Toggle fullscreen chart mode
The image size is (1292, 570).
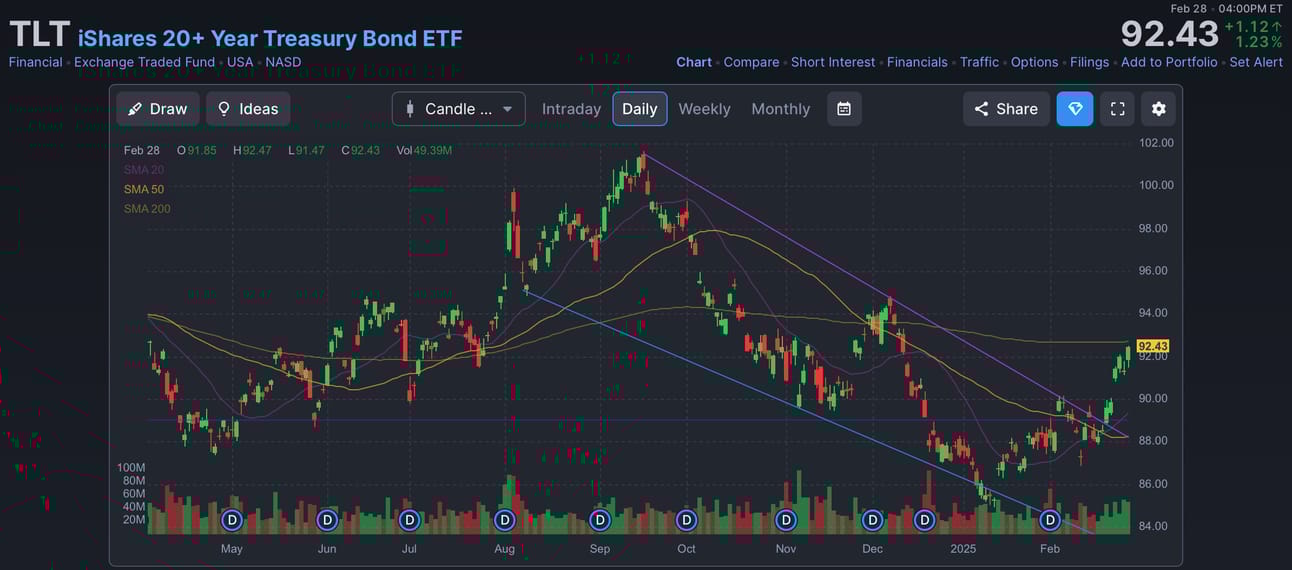coord(1118,109)
